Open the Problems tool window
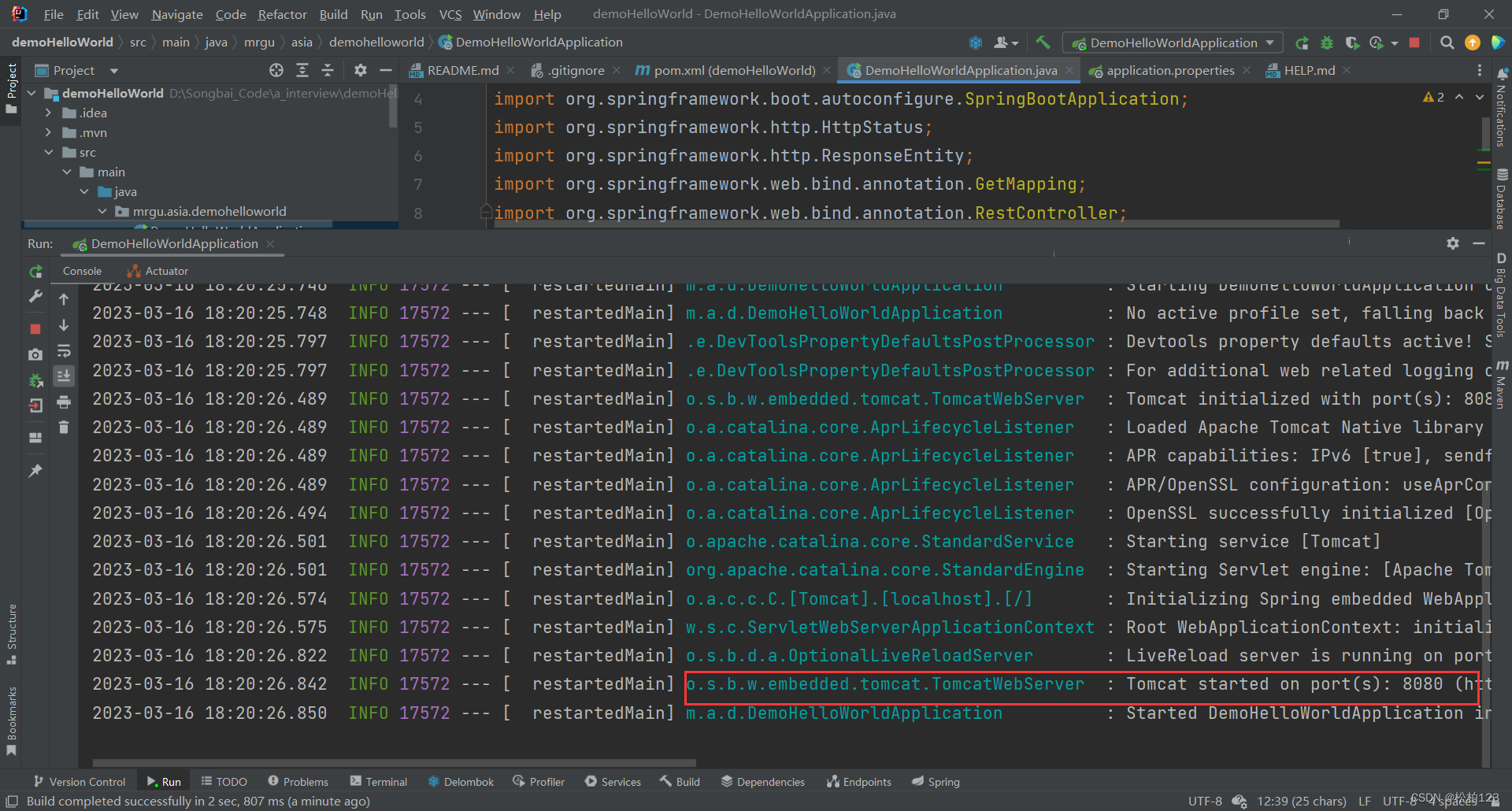Screen dimensions: 1512x811 [x=298, y=781]
